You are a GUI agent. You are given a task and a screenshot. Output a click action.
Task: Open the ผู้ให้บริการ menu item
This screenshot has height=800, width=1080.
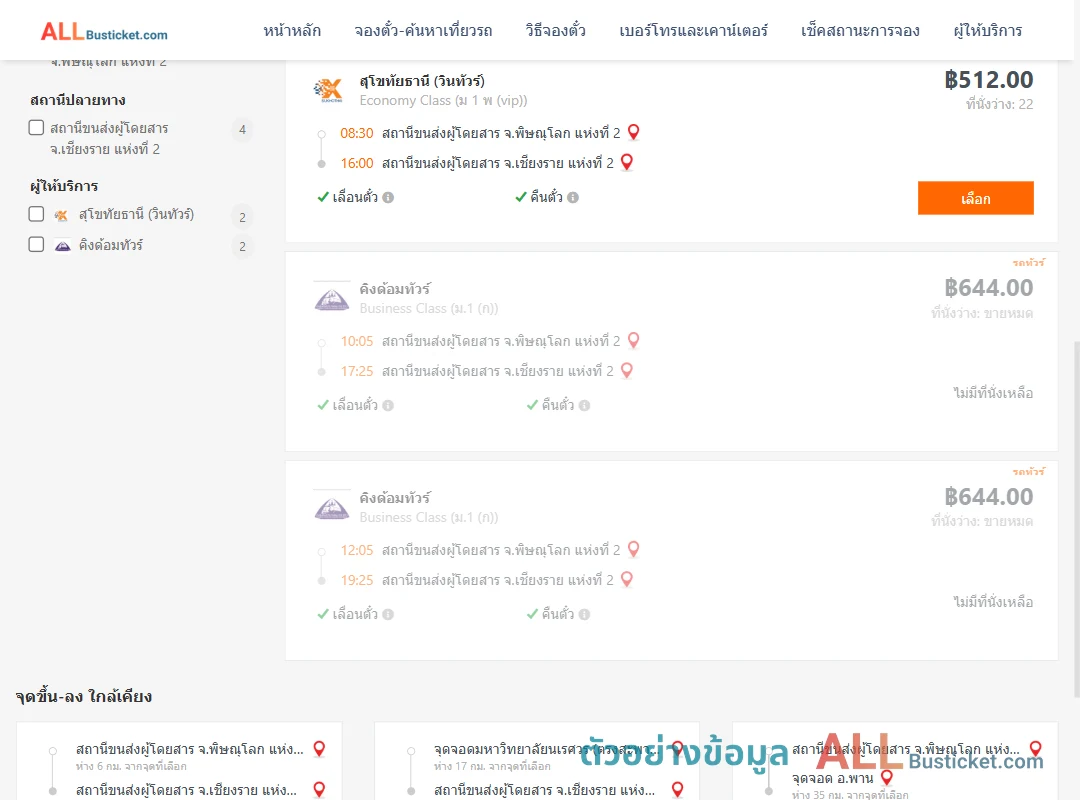point(987,30)
